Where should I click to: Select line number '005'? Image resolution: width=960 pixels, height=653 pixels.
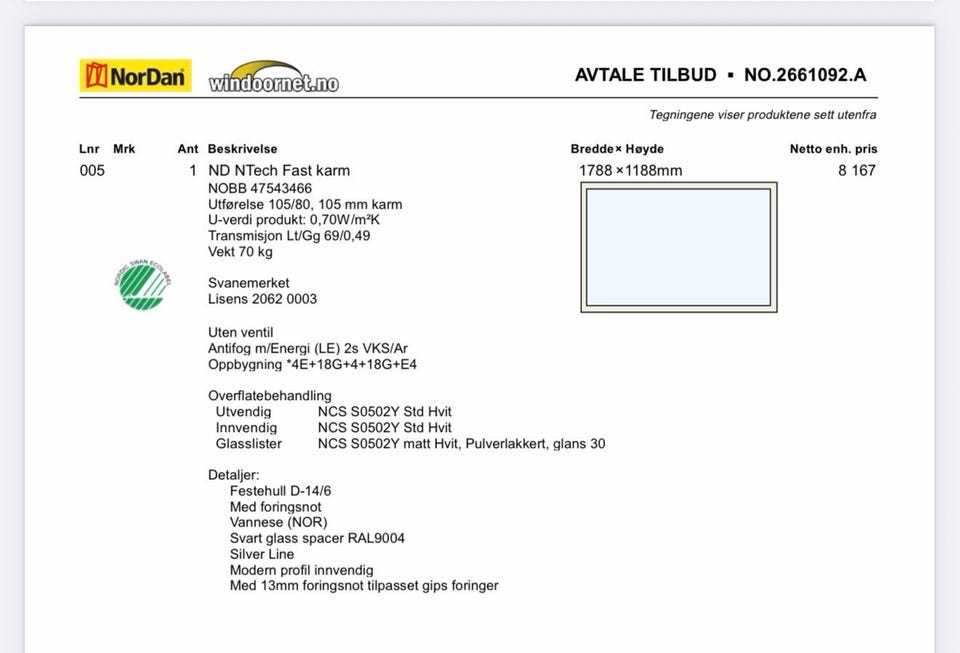click(x=92, y=170)
